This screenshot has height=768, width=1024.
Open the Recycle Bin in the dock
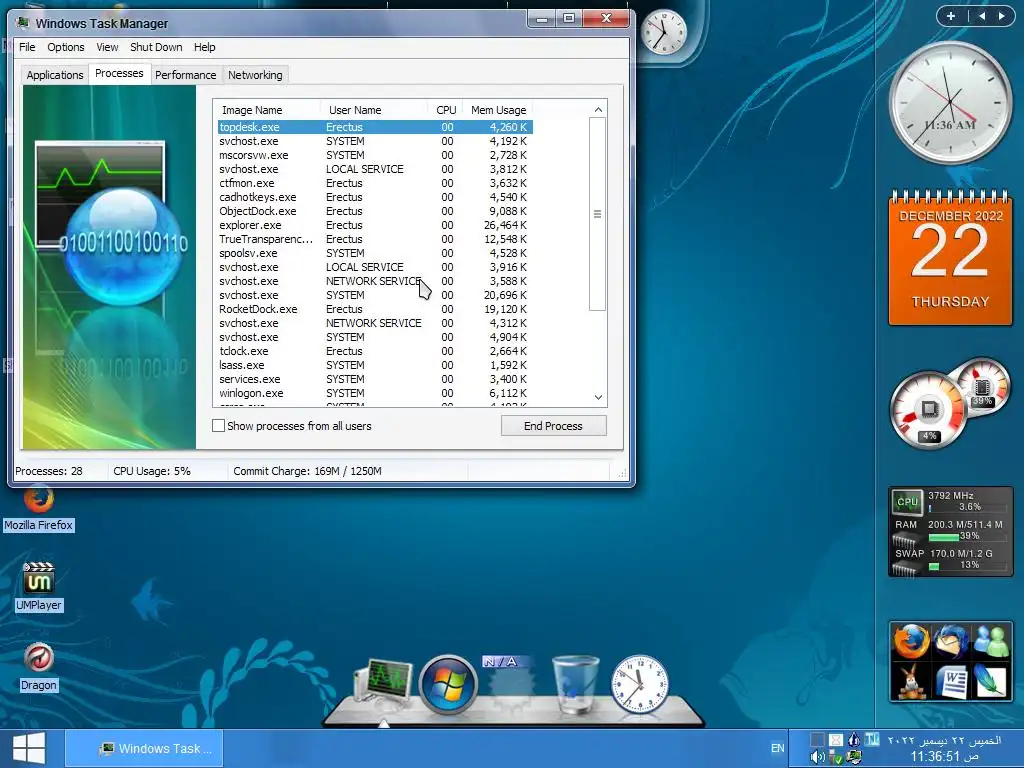coord(575,684)
